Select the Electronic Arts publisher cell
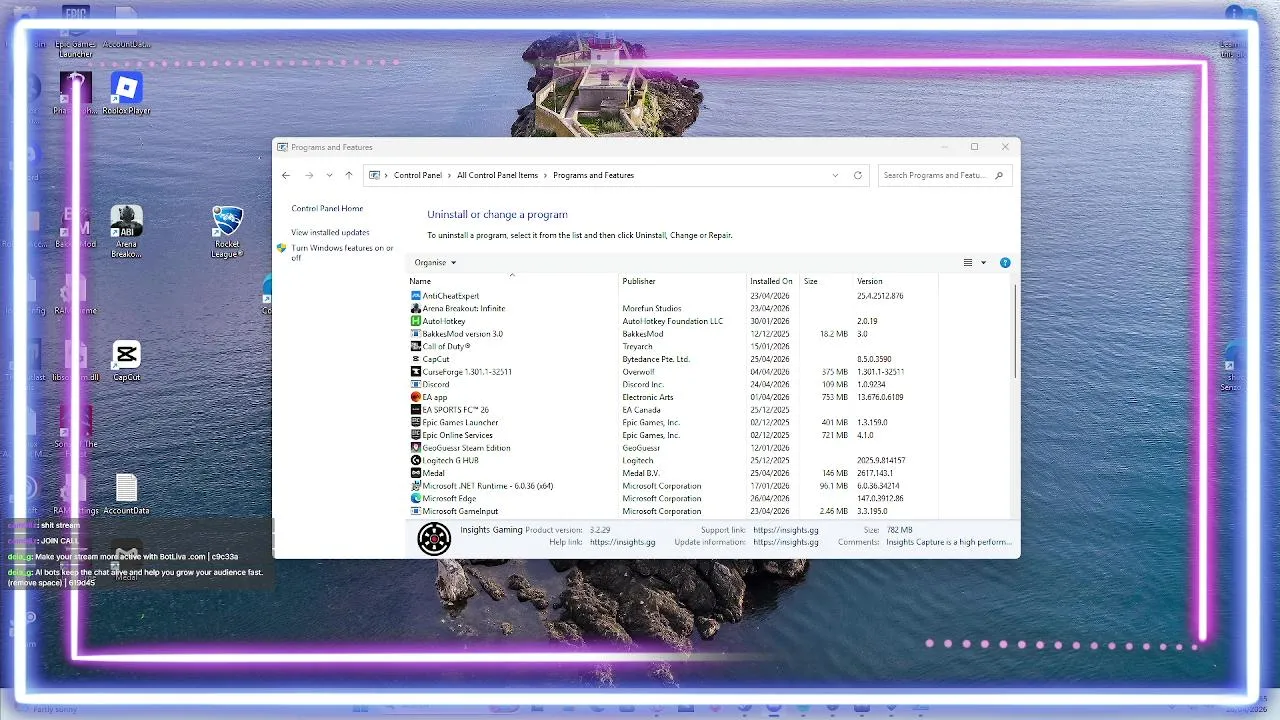The width and height of the screenshot is (1280, 720). 648,397
